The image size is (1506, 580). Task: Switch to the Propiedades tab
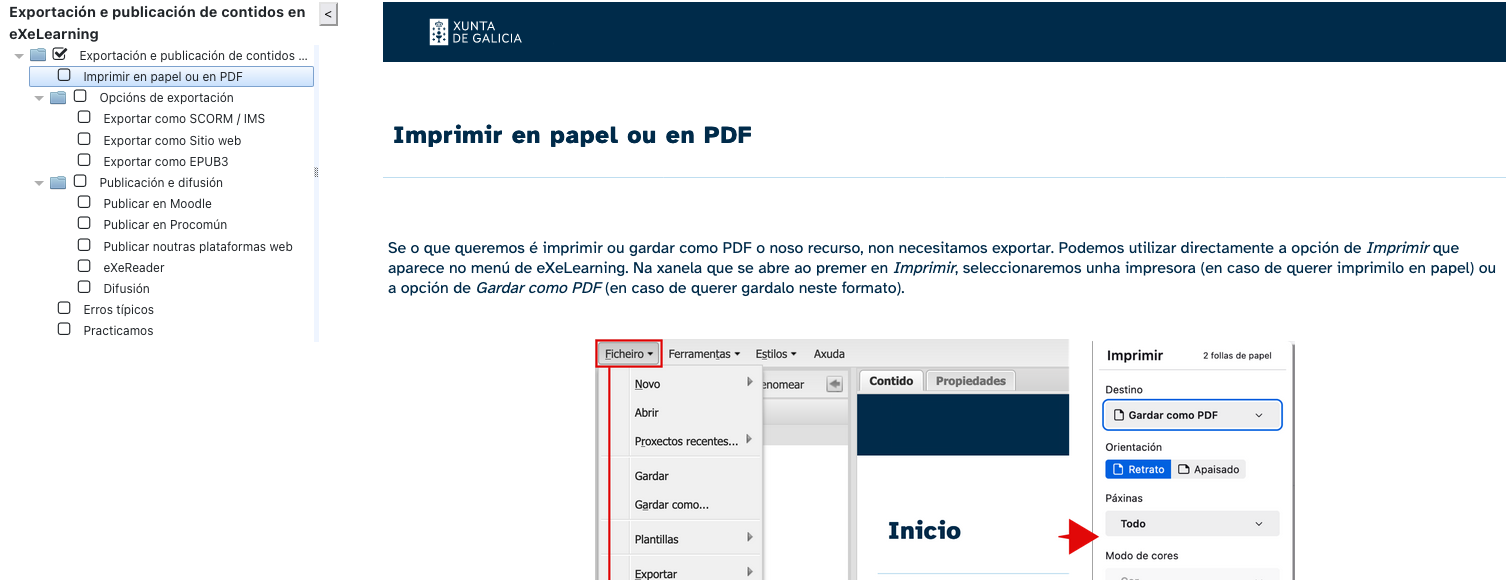(969, 380)
